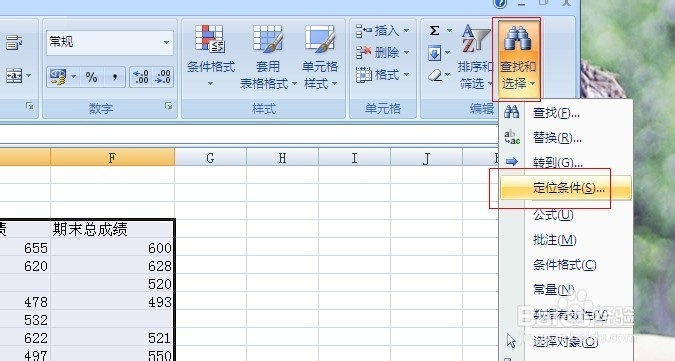The width and height of the screenshot is (675, 361).
Task: Choose 替换(R)... from the menu
Action: pyautogui.click(x=566, y=138)
